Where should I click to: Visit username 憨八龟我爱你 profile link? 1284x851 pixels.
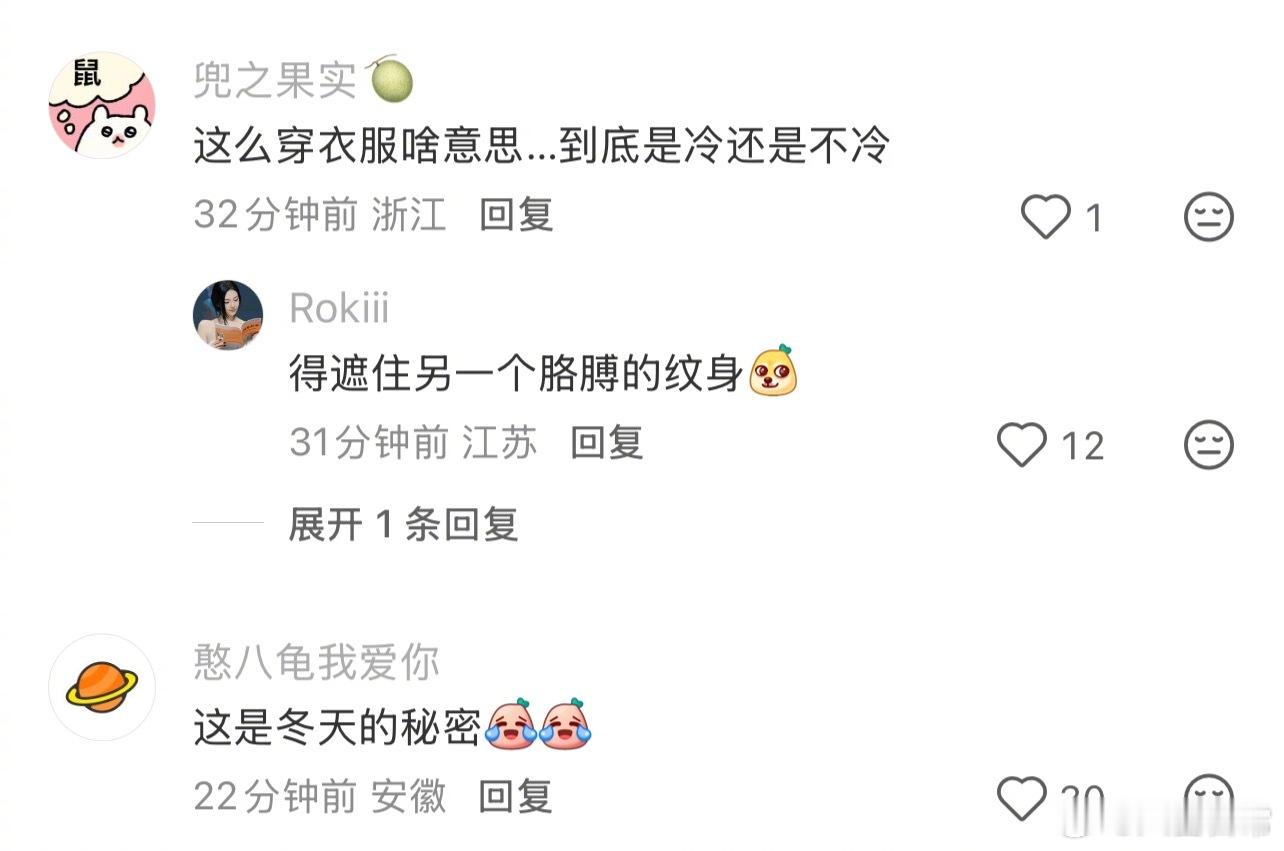[x=316, y=664]
